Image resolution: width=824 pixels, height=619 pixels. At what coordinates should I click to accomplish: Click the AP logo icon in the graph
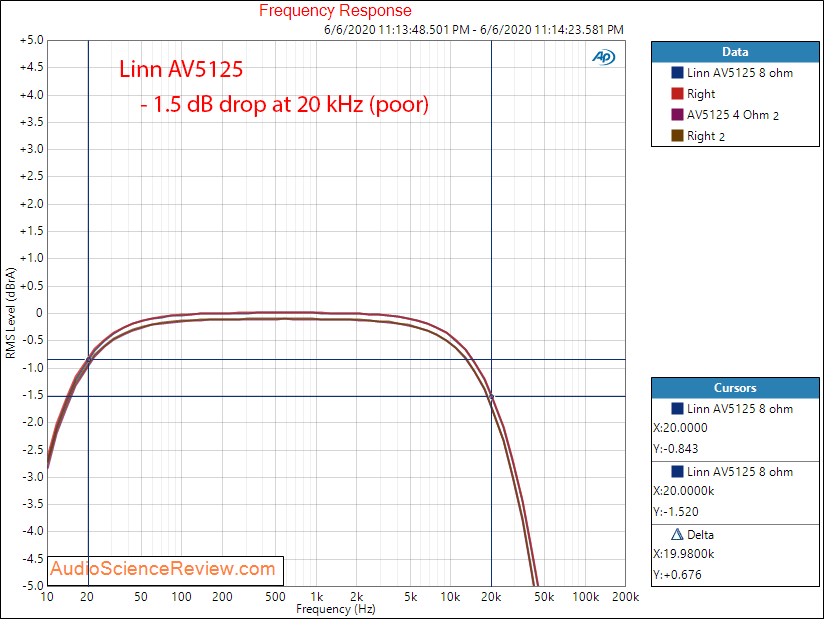[603, 57]
